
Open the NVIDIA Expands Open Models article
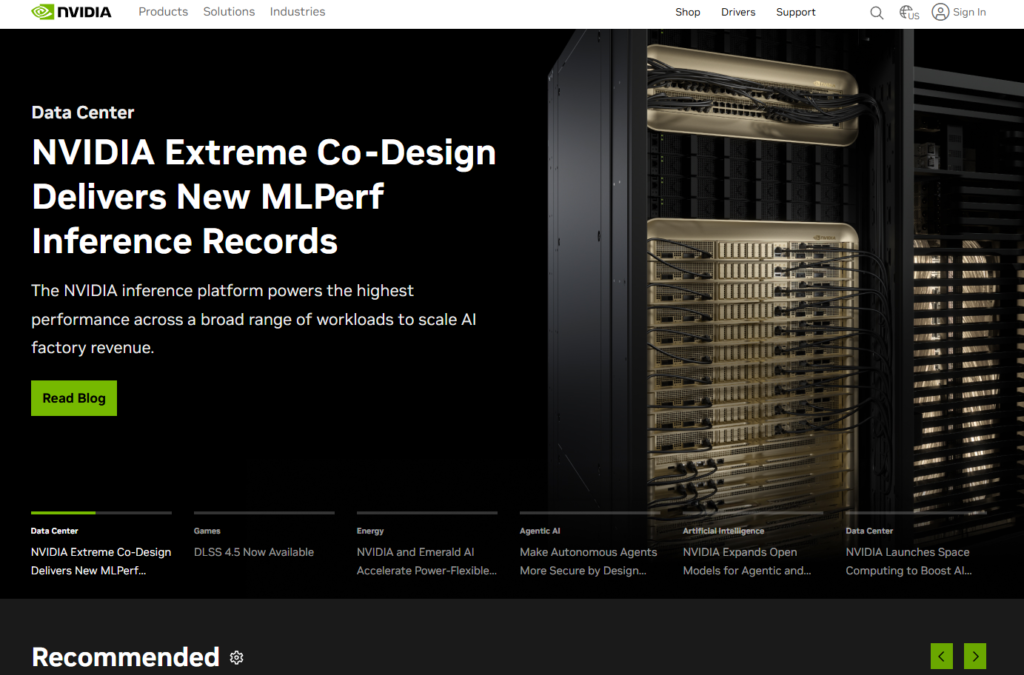(x=750, y=560)
